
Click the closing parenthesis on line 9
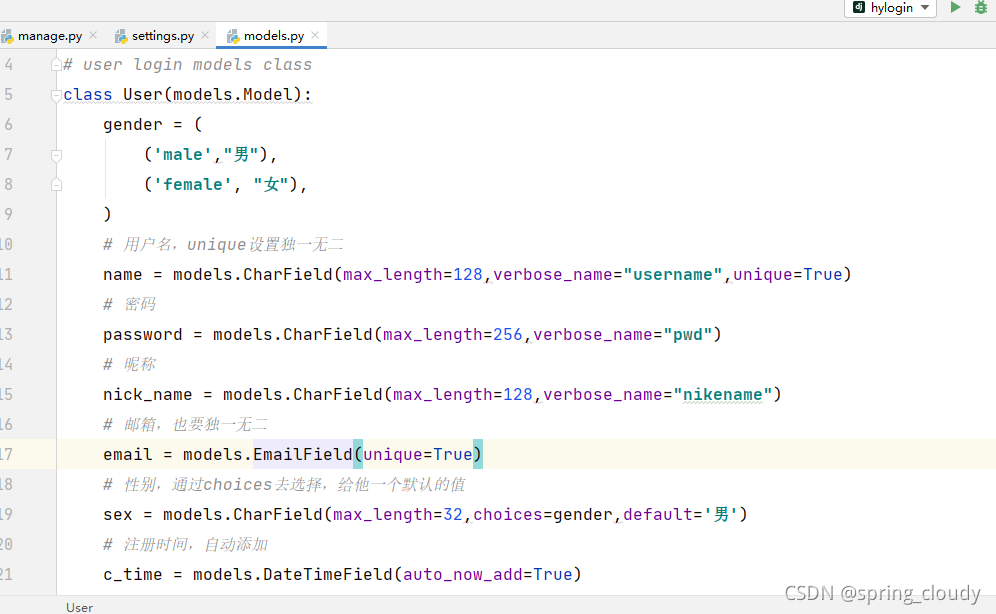tap(107, 214)
